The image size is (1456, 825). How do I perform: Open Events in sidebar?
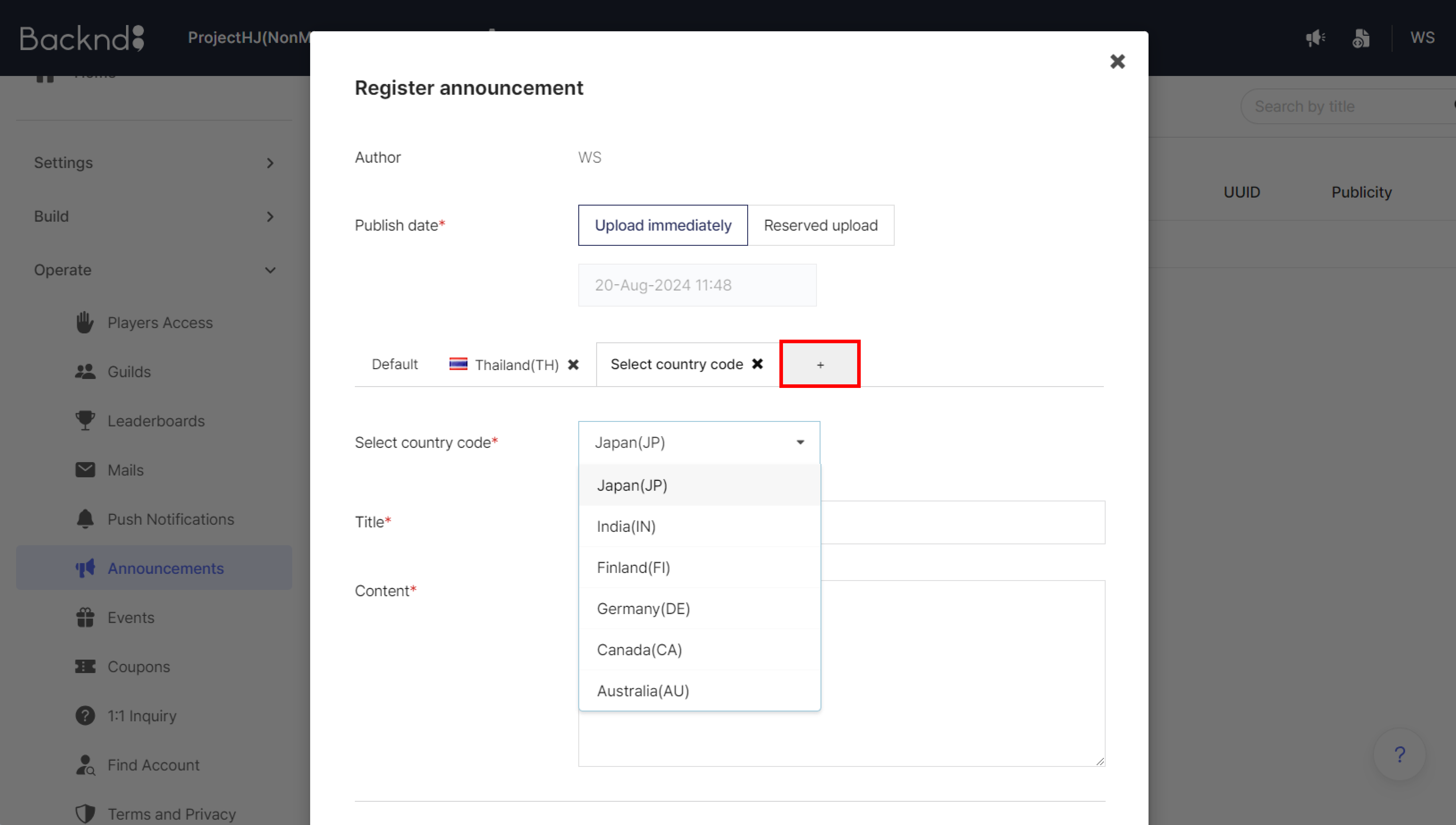[154, 617]
